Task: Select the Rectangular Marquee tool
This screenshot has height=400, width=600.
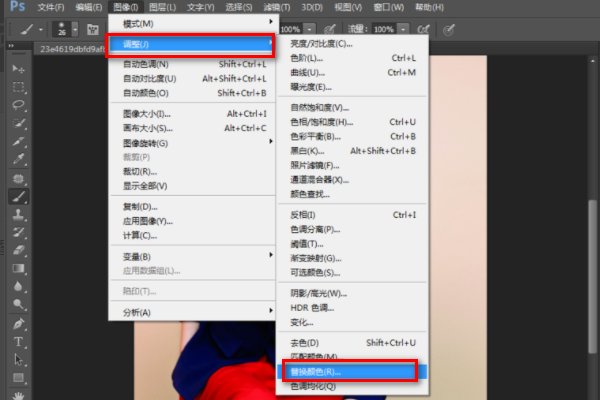Action: point(18,87)
